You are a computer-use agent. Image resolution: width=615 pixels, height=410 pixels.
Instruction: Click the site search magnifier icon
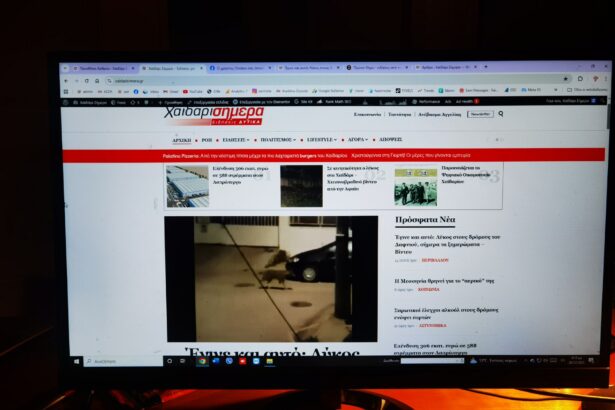coord(501,114)
